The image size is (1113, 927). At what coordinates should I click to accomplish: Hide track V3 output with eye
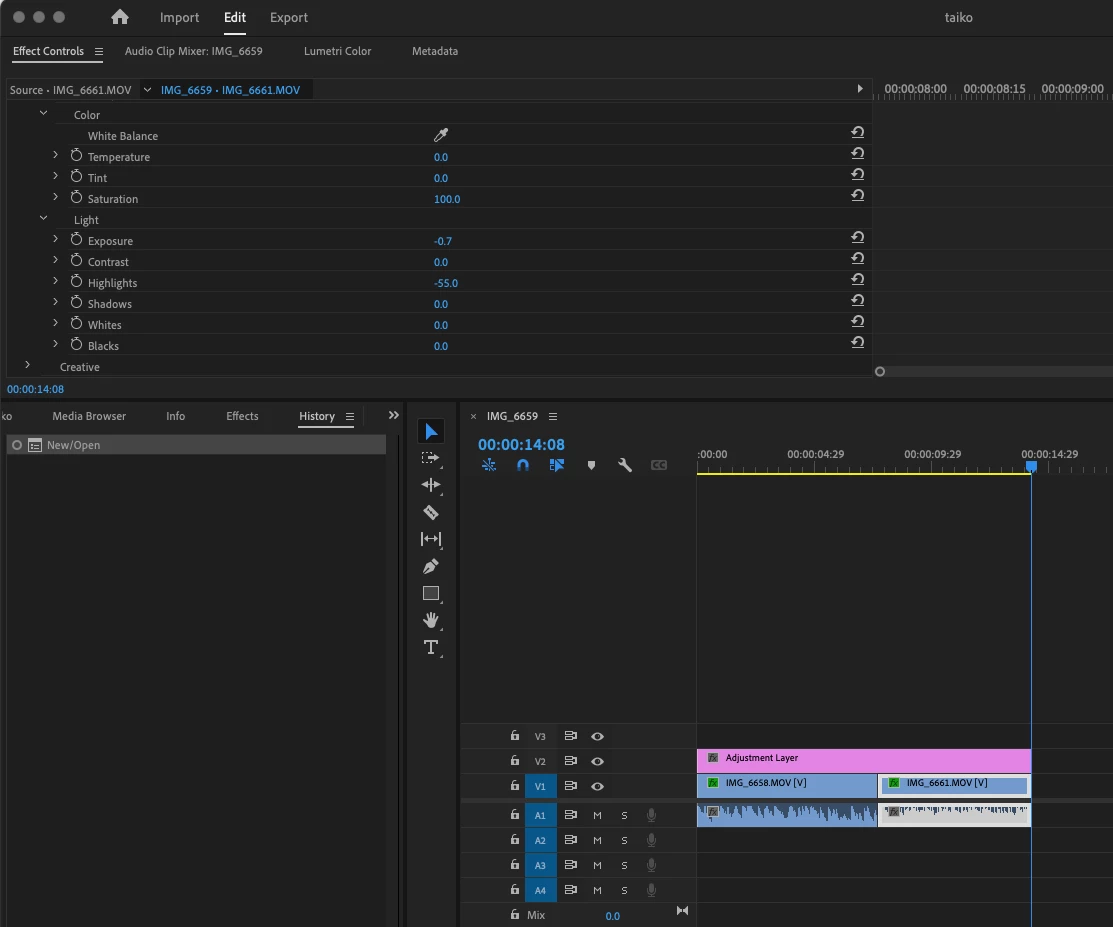pyautogui.click(x=598, y=737)
